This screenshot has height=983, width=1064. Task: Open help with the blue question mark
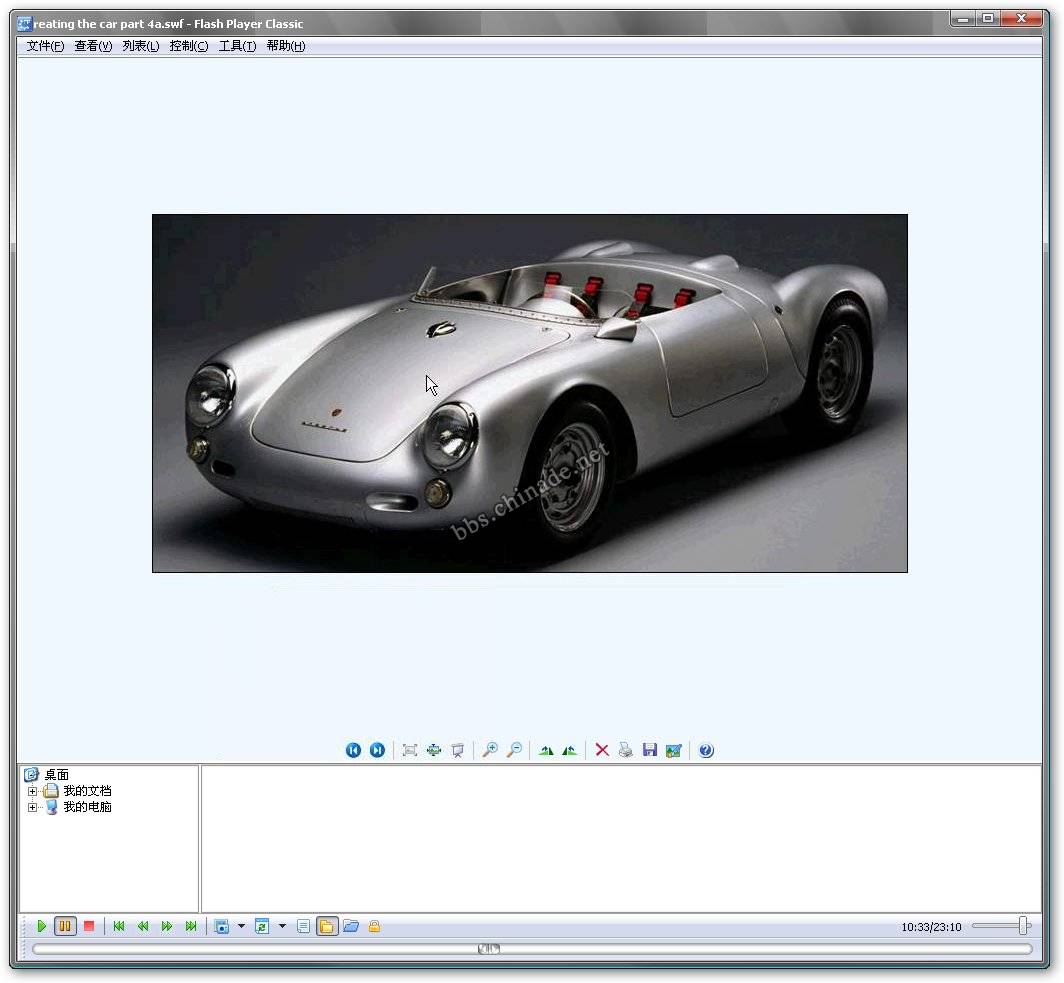pos(706,750)
